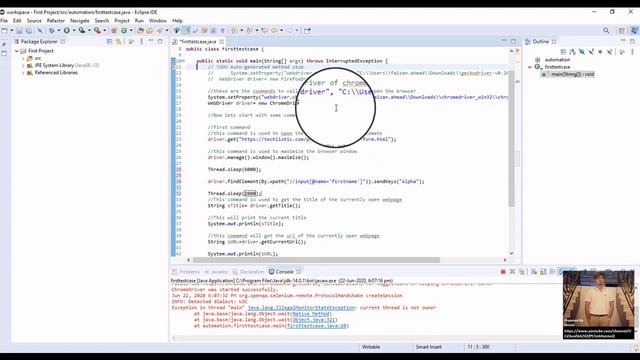This screenshot has width=640, height=360.
Task: Open the Refactor menu
Action: [56, 20]
